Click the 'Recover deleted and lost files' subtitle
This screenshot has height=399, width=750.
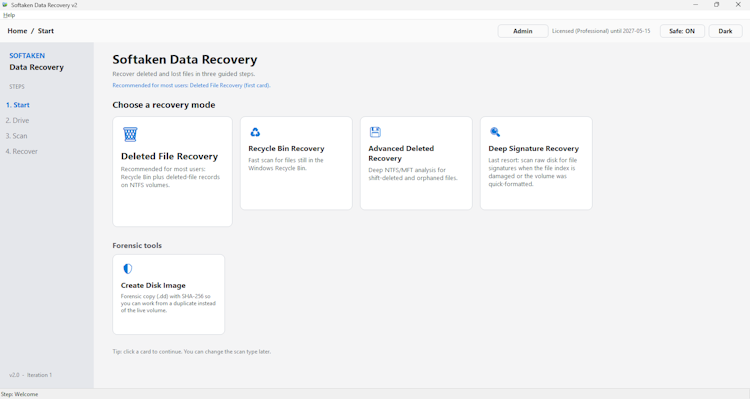[x=184, y=74]
